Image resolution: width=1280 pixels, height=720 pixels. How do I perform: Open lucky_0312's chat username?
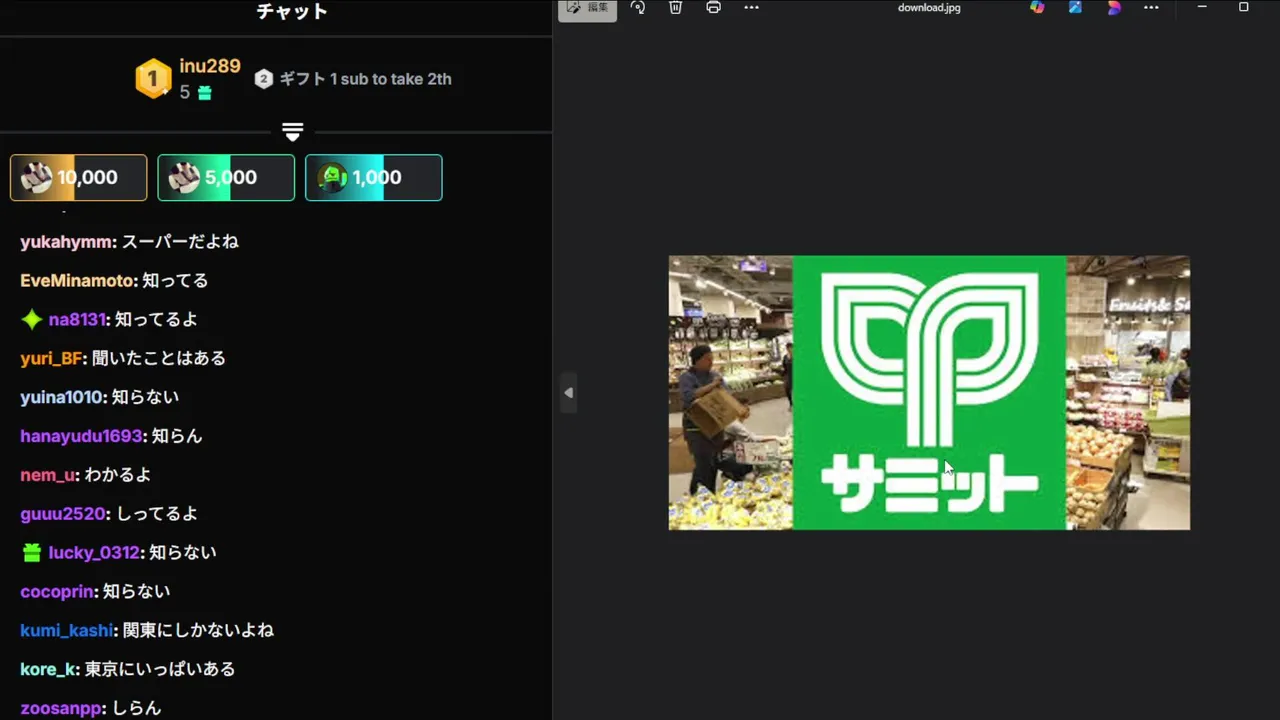tap(94, 553)
